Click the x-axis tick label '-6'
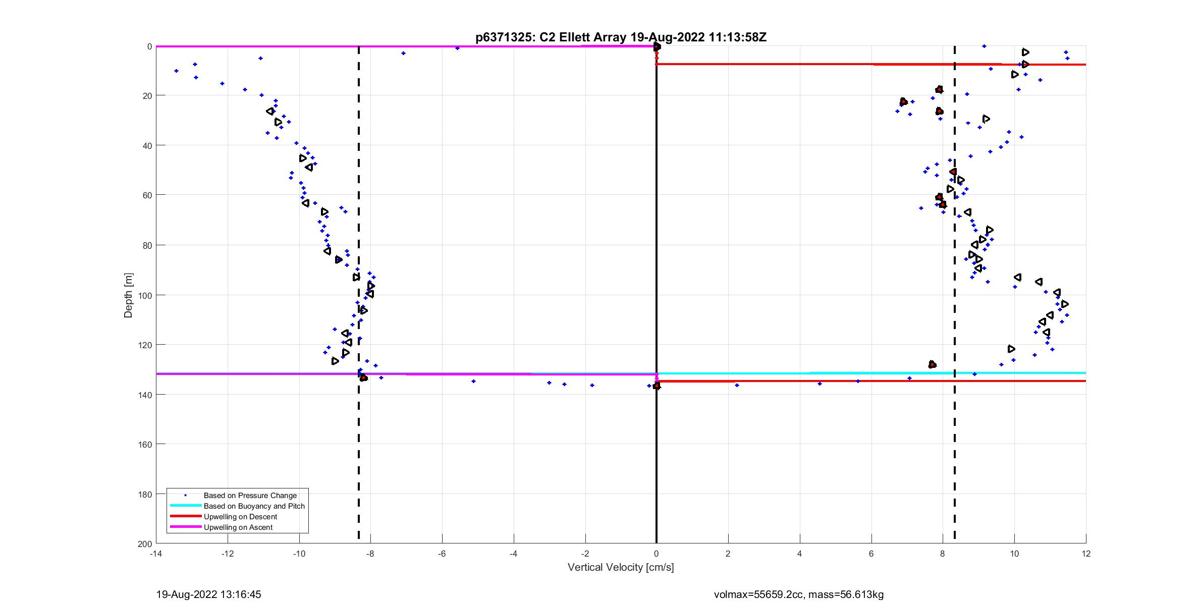1200x611 pixels. point(442,552)
